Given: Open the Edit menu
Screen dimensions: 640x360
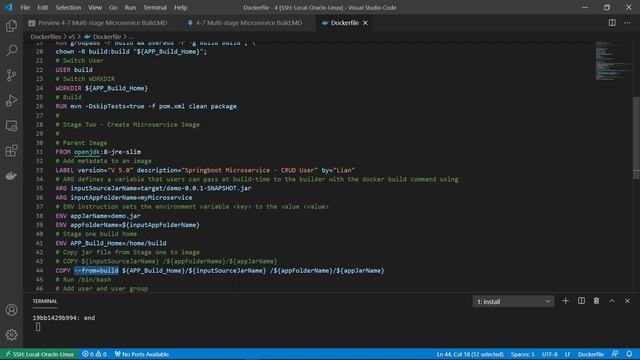Looking at the screenshot, I should (x=42, y=7).
